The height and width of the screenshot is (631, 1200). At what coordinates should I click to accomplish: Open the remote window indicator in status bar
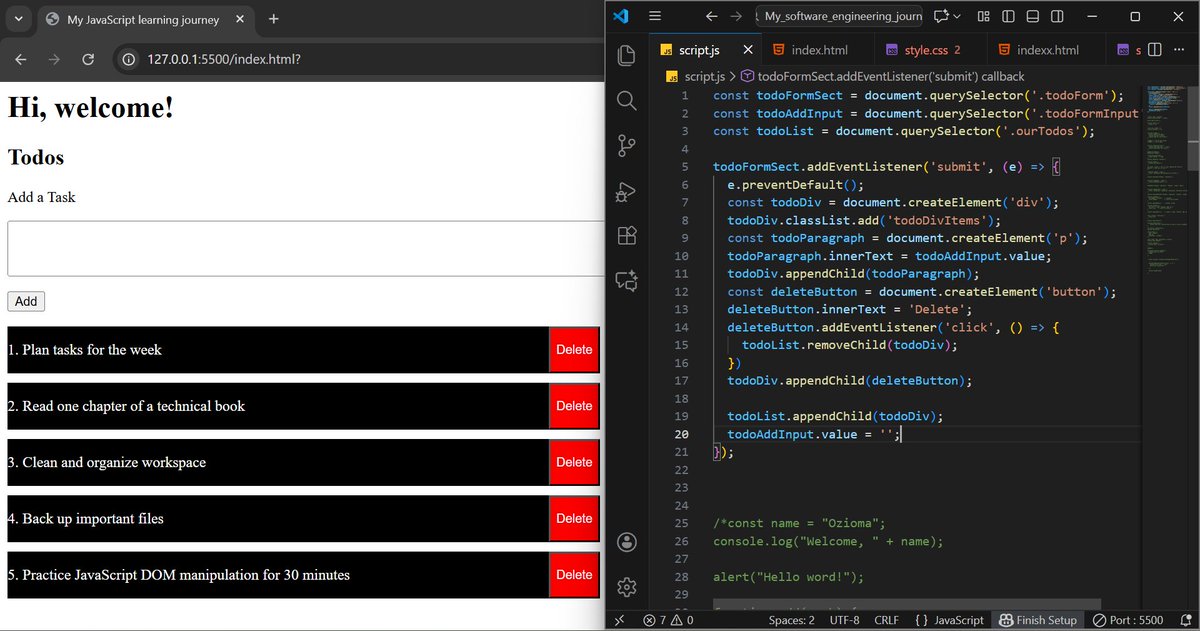click(619, 620)
